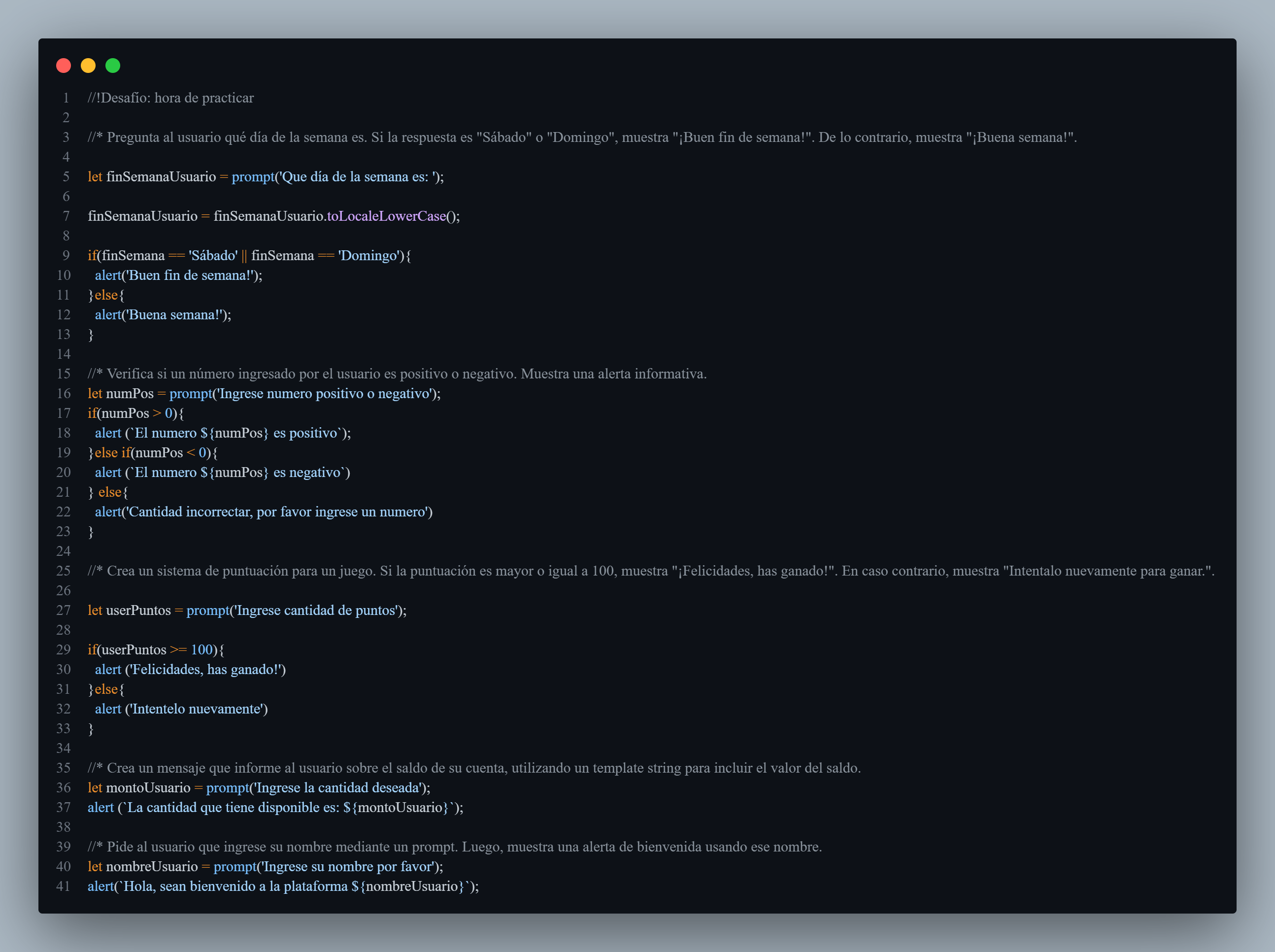Click alert ('Intentelo nuevamente')
Screen dimensions: 1275x952
coord(181,709)
